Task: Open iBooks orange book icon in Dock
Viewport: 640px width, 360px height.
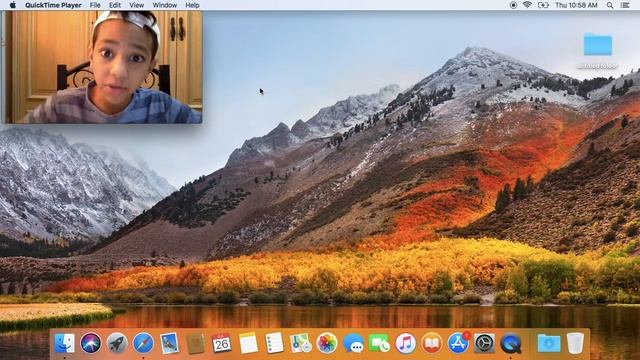Action: (432, 343)
